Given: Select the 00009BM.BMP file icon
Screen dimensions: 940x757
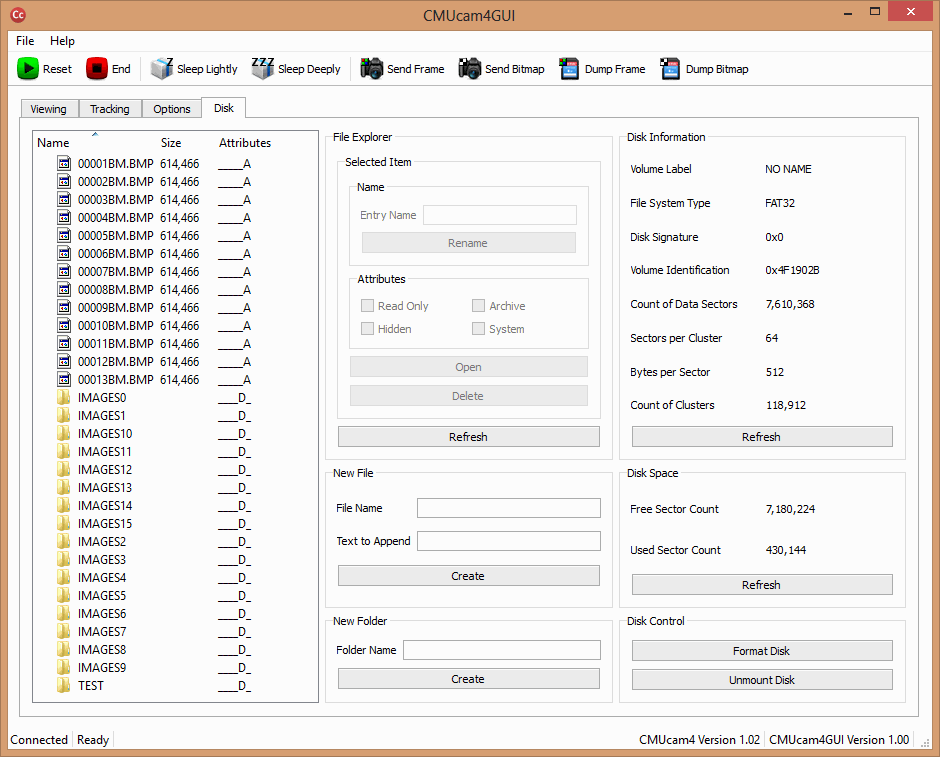Looking at the screenshot, I should 64,307.
